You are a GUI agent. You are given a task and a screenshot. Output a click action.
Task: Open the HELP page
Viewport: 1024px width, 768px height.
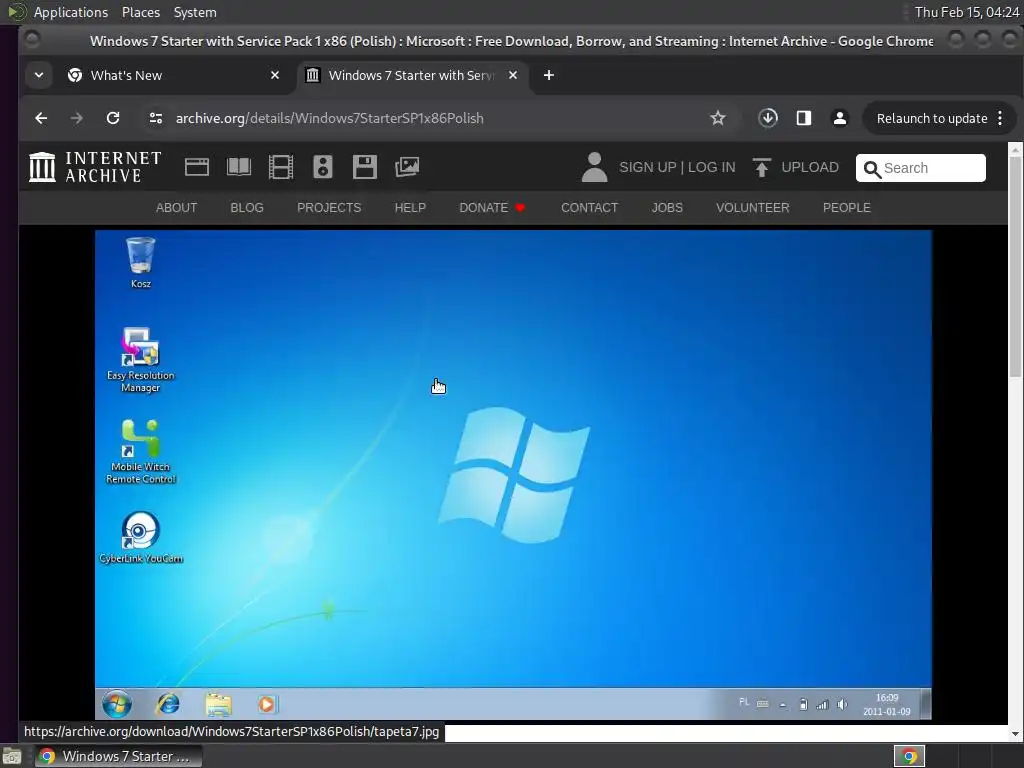point(410,208)
